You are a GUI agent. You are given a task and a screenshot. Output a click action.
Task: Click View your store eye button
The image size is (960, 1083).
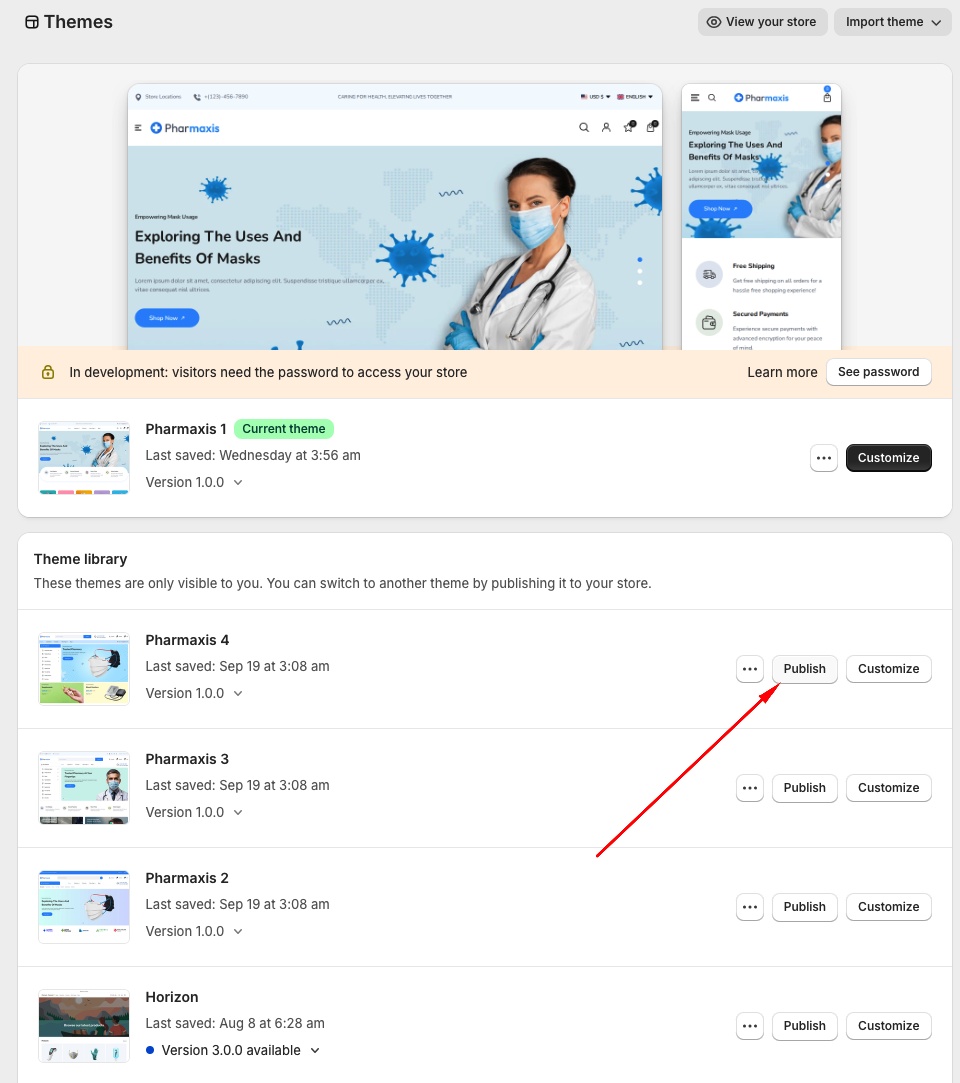click(762, 22)
